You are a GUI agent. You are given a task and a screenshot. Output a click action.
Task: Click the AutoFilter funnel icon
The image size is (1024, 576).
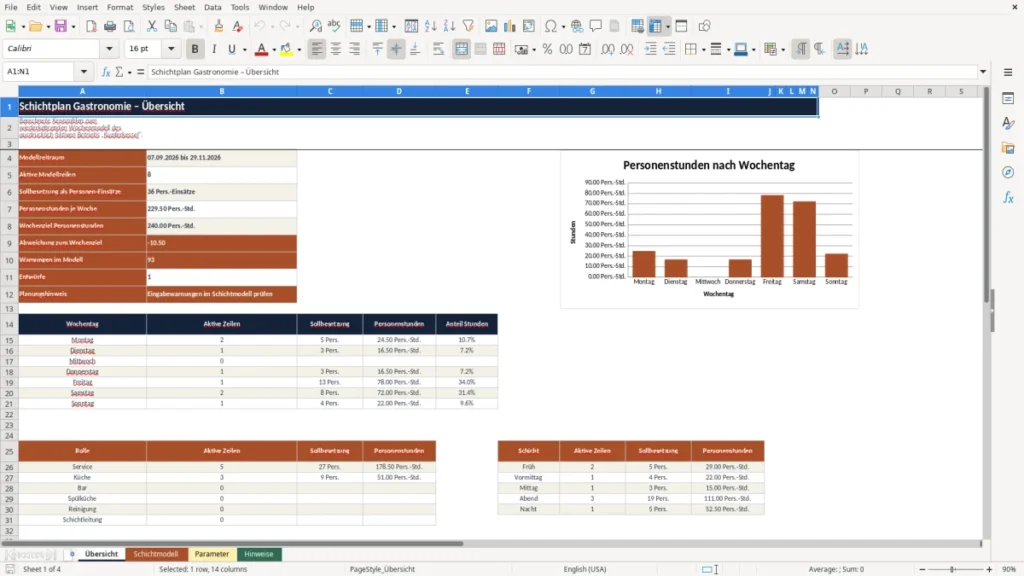coord(468,26)
